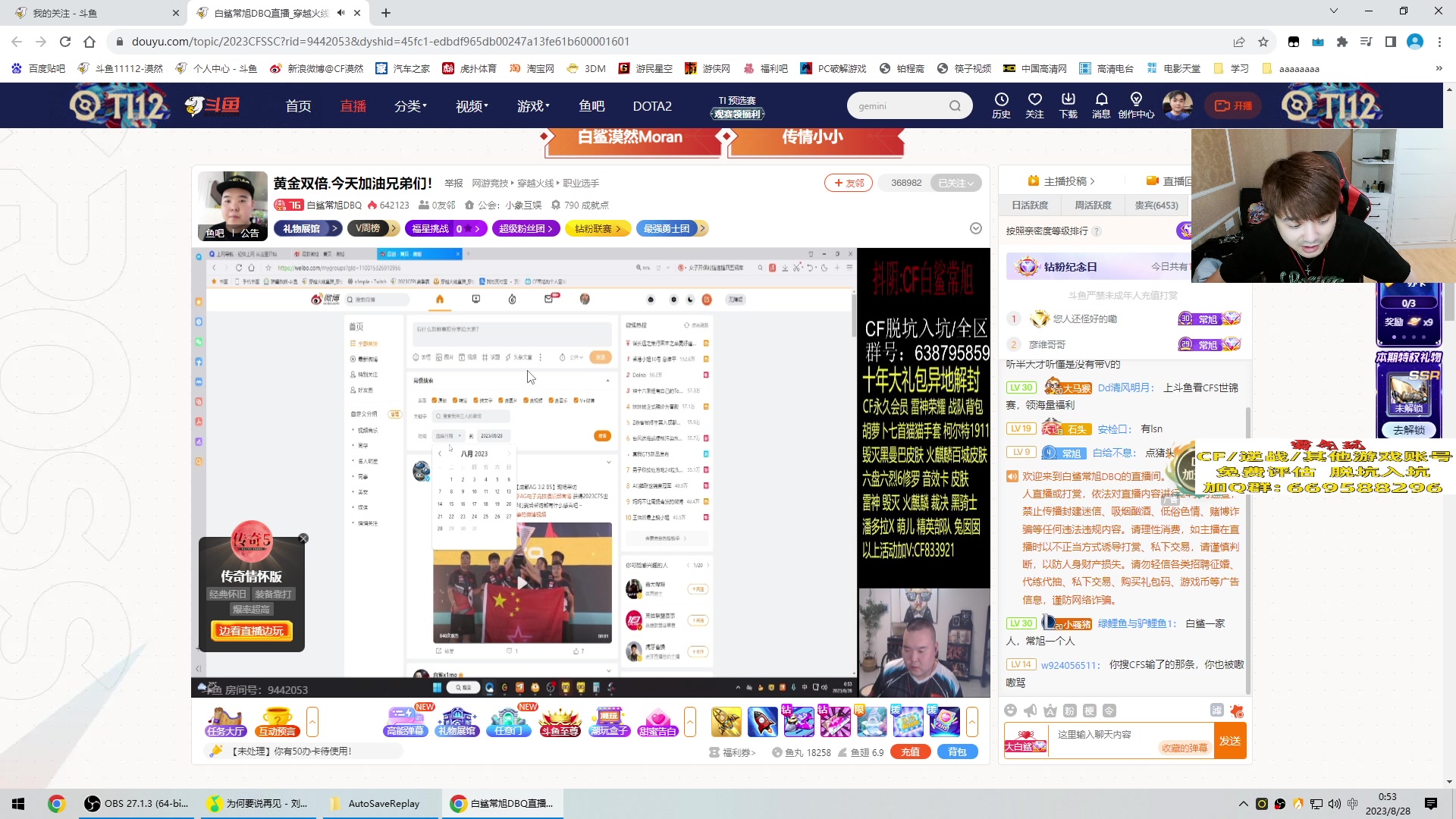The image size is (1456, 819).
Task: Expand the 视频 dropdown in navigation
Action: [472, 106]
